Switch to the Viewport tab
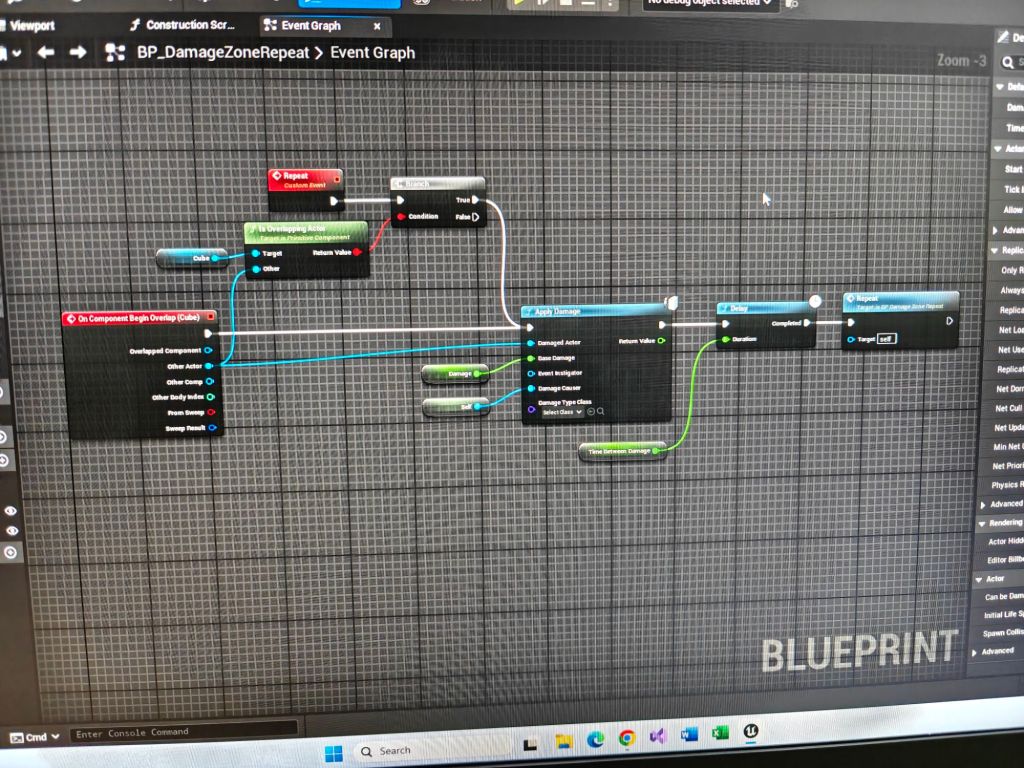1024x768 pixels. click(x=32, y=26)
